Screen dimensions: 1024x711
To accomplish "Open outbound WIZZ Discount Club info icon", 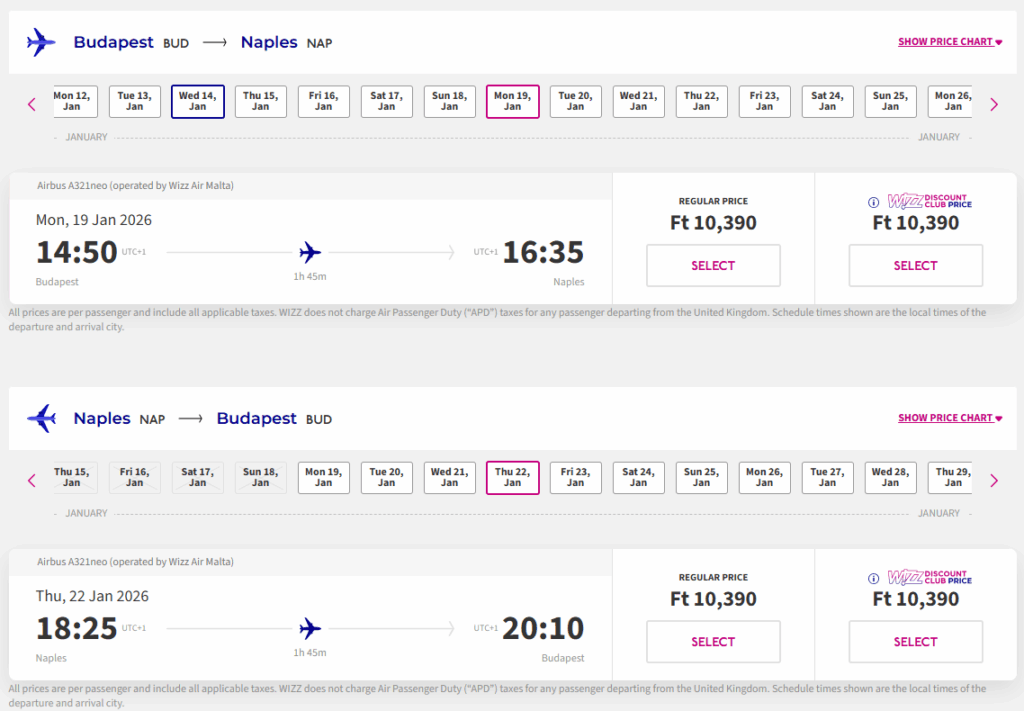I will point(872,201).
